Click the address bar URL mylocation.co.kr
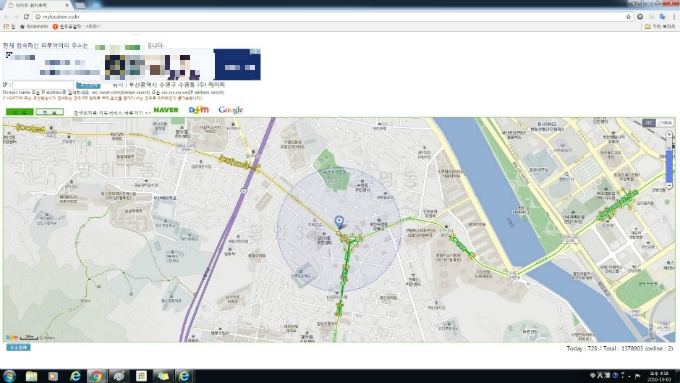Screen dimensions: 680x383 click(x=61, y=16)
